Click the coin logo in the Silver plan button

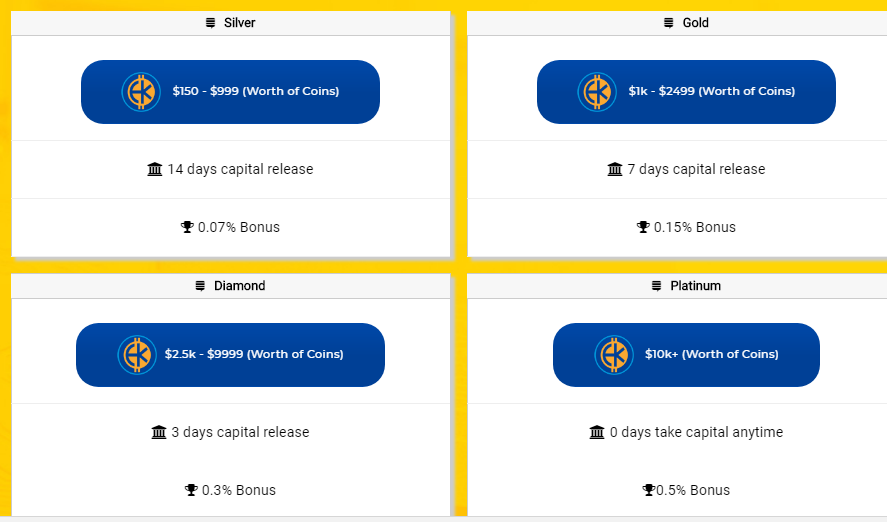pyautogui.click(x=141, y=92)
